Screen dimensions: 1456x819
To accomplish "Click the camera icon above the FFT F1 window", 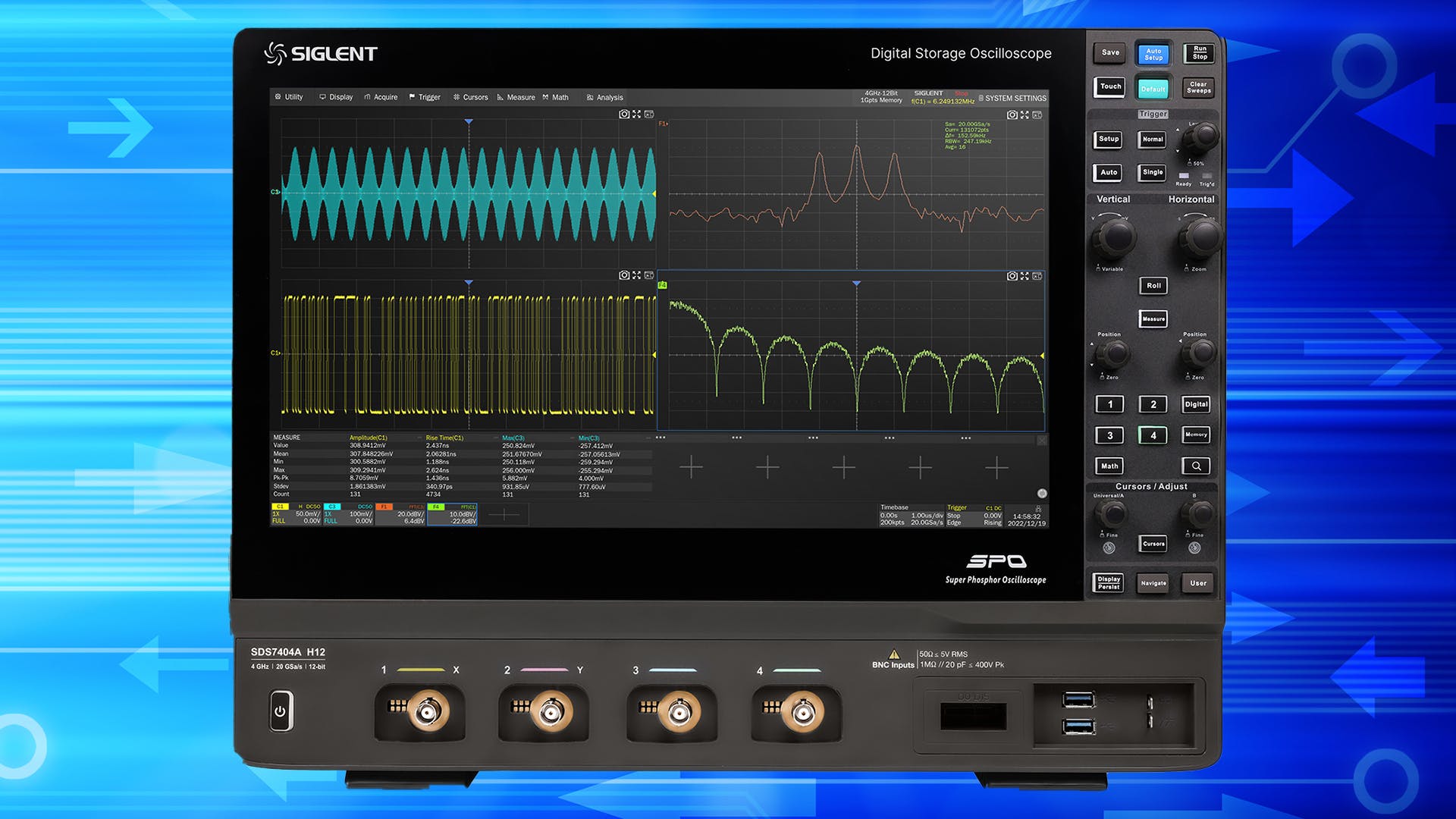I will tap(1012, 115).
